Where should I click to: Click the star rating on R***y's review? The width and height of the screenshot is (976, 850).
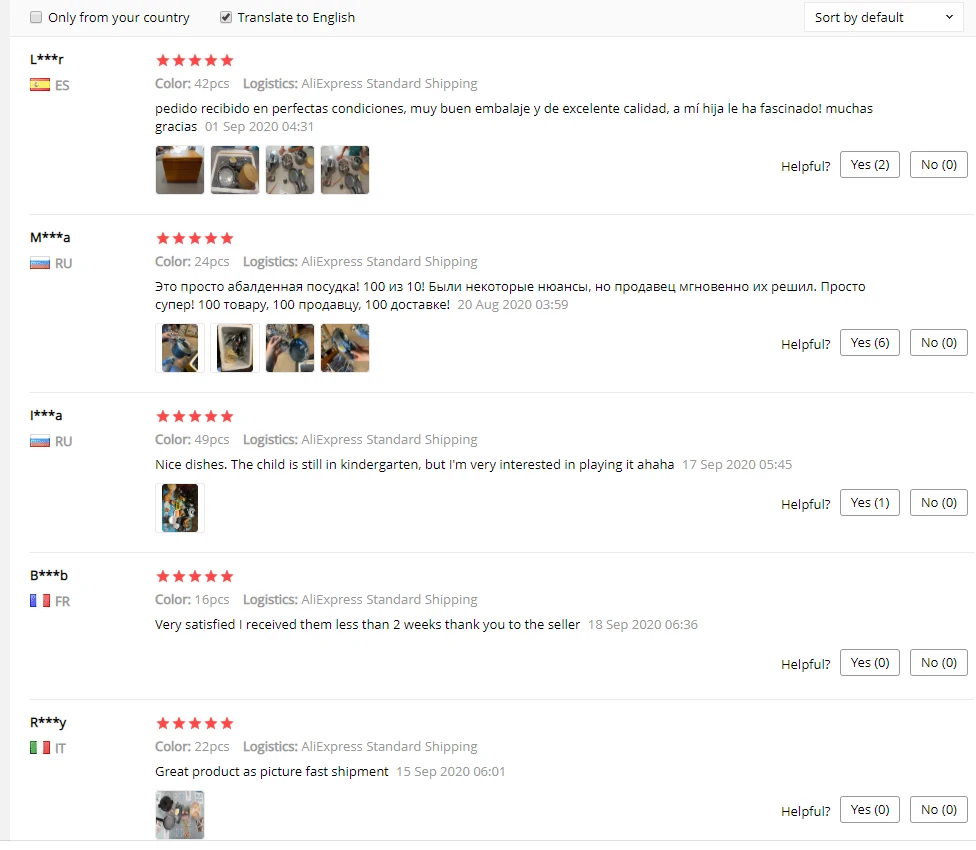[195, 723]
